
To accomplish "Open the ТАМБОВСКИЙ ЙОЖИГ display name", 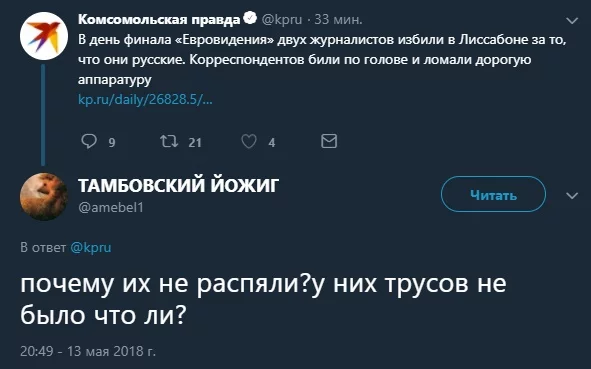I will coord(179,185).
